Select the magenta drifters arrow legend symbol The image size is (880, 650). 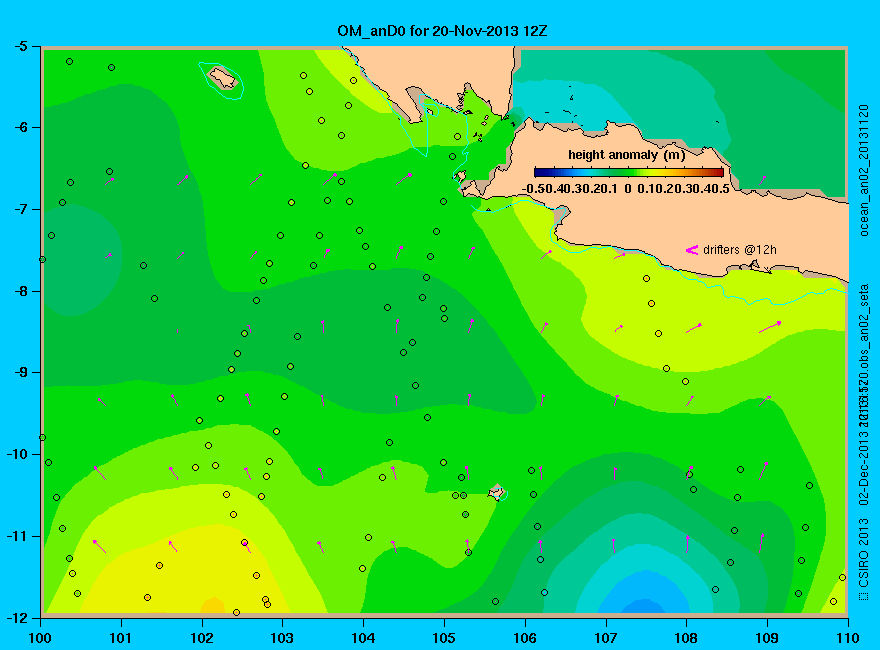click(691, 250)
